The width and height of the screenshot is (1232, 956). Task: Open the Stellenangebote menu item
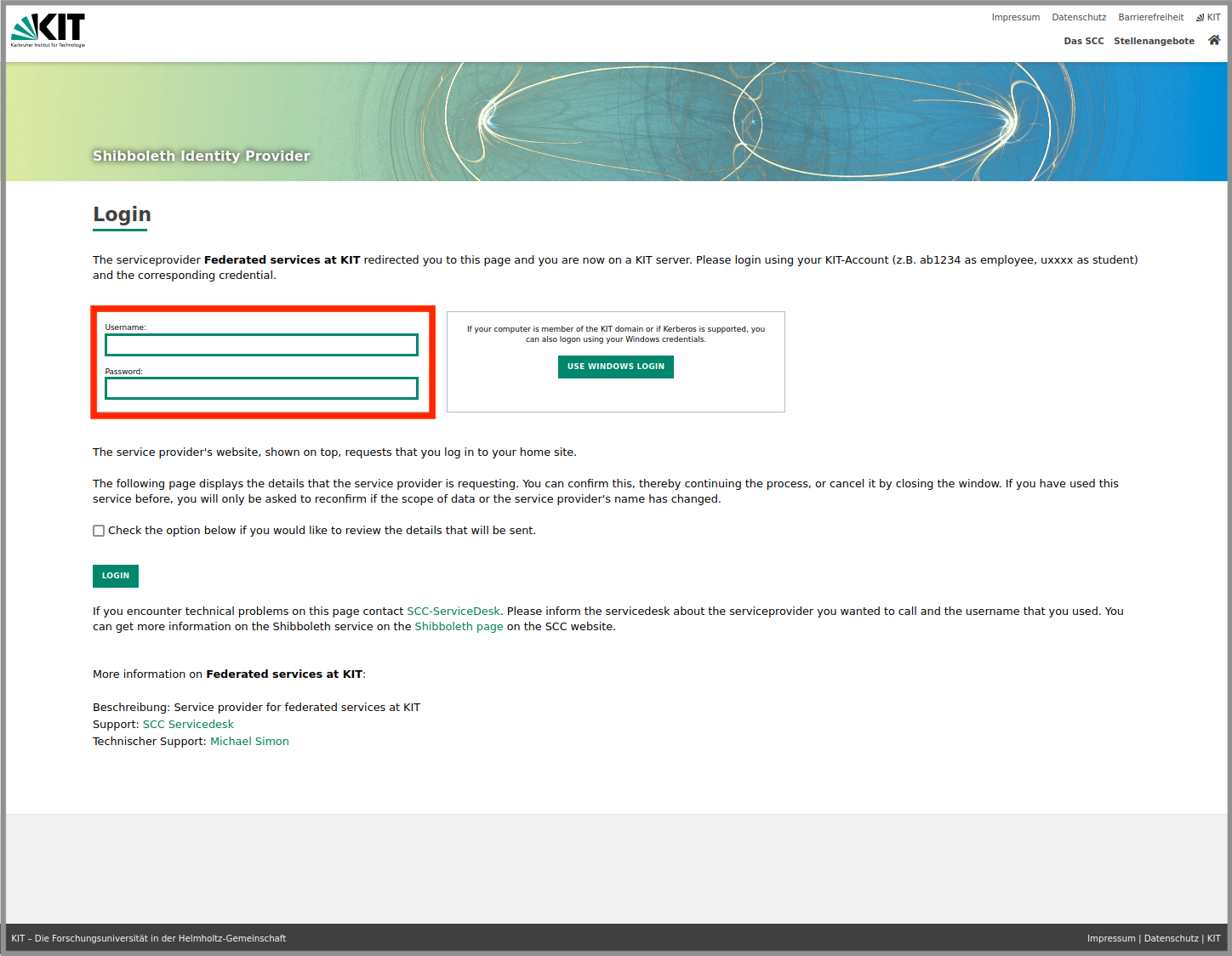[x=1154, y=41]
